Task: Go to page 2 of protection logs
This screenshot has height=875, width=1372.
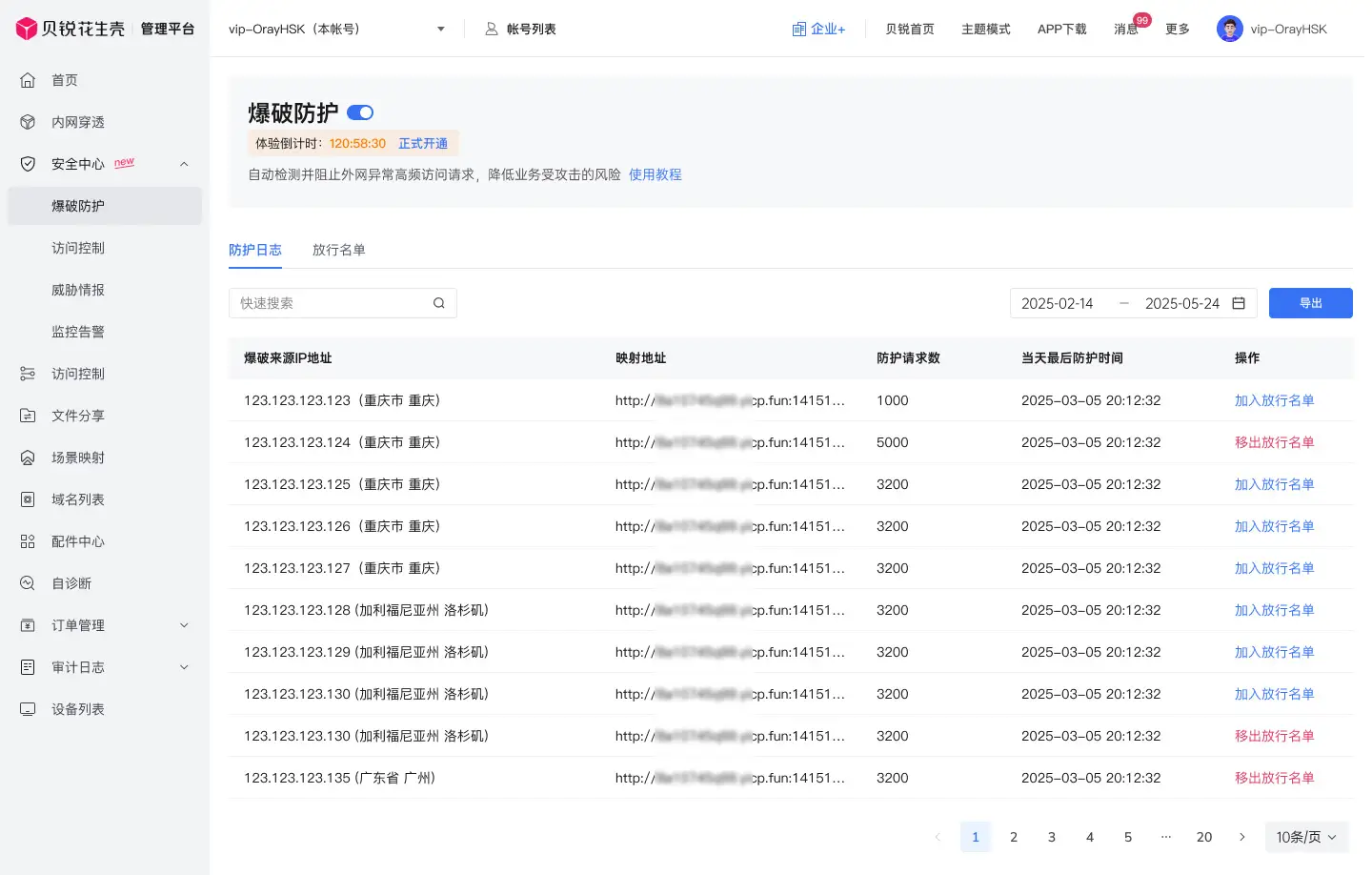Action: pyautogui.click(x=1013, y=836)
